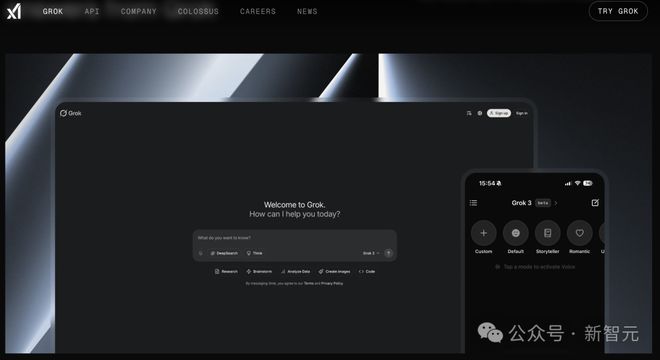Toggle Think mode with the lightbulb

[255, 253]
